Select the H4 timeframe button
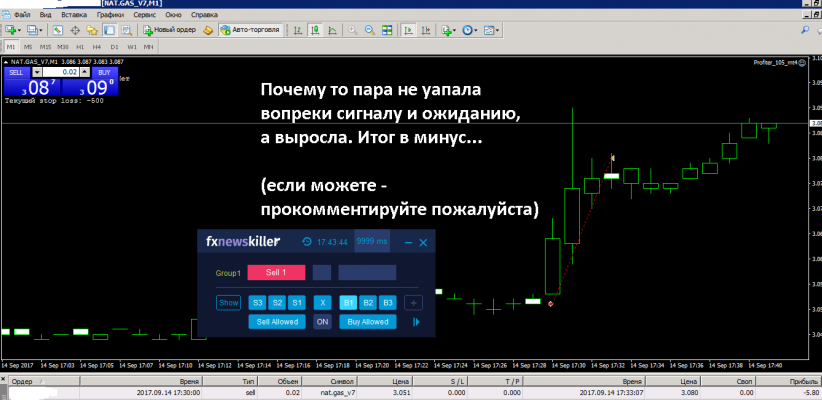 pyautogui.click(x=95, y=47)
